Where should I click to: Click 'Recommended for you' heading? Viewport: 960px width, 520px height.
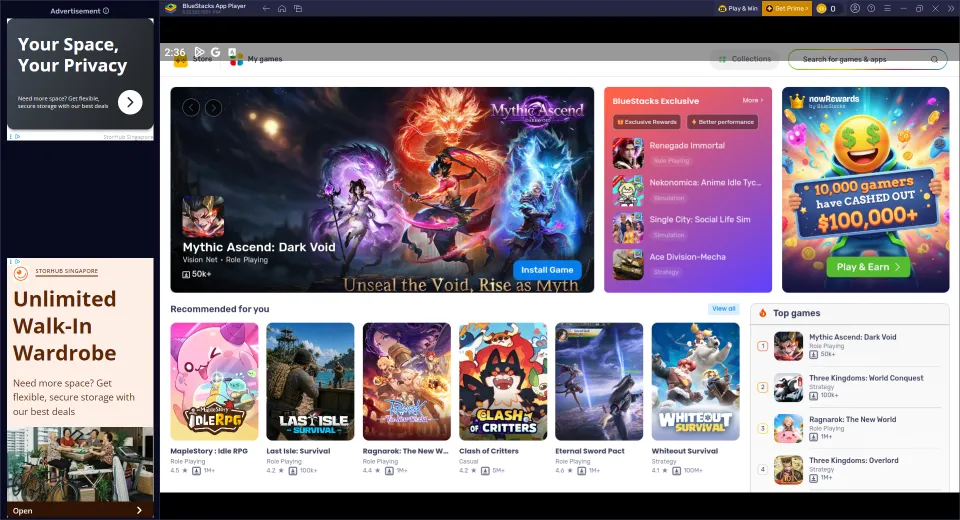coord(220,309)
